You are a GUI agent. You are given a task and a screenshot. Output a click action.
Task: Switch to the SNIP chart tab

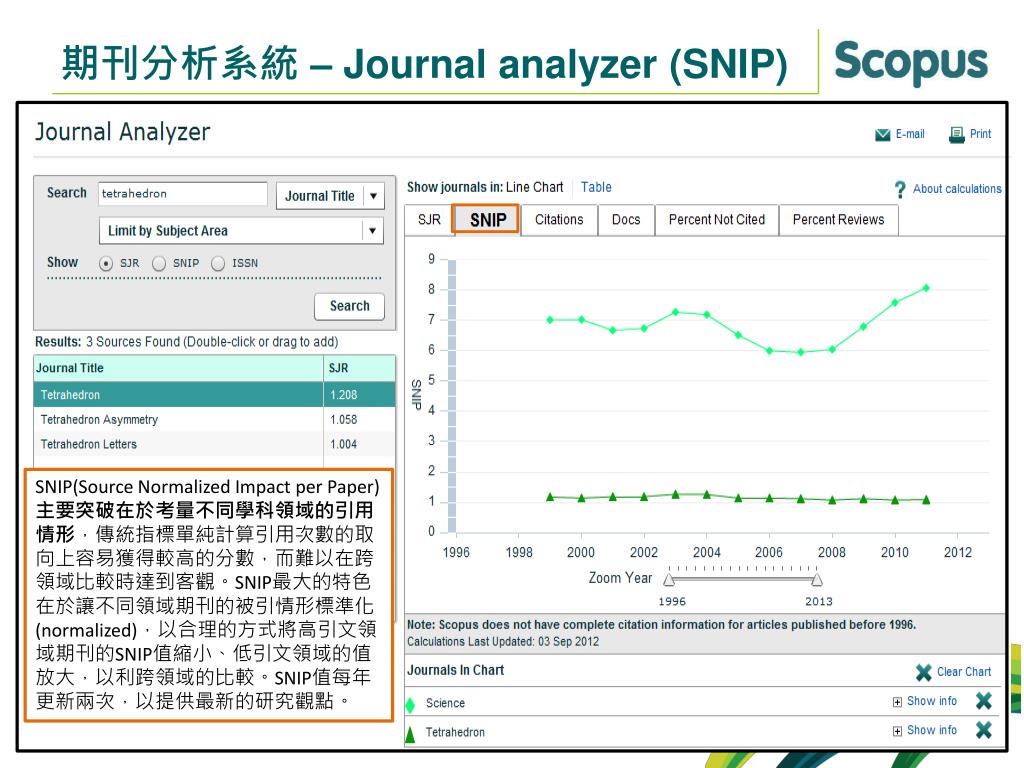[x=487, y=220]
